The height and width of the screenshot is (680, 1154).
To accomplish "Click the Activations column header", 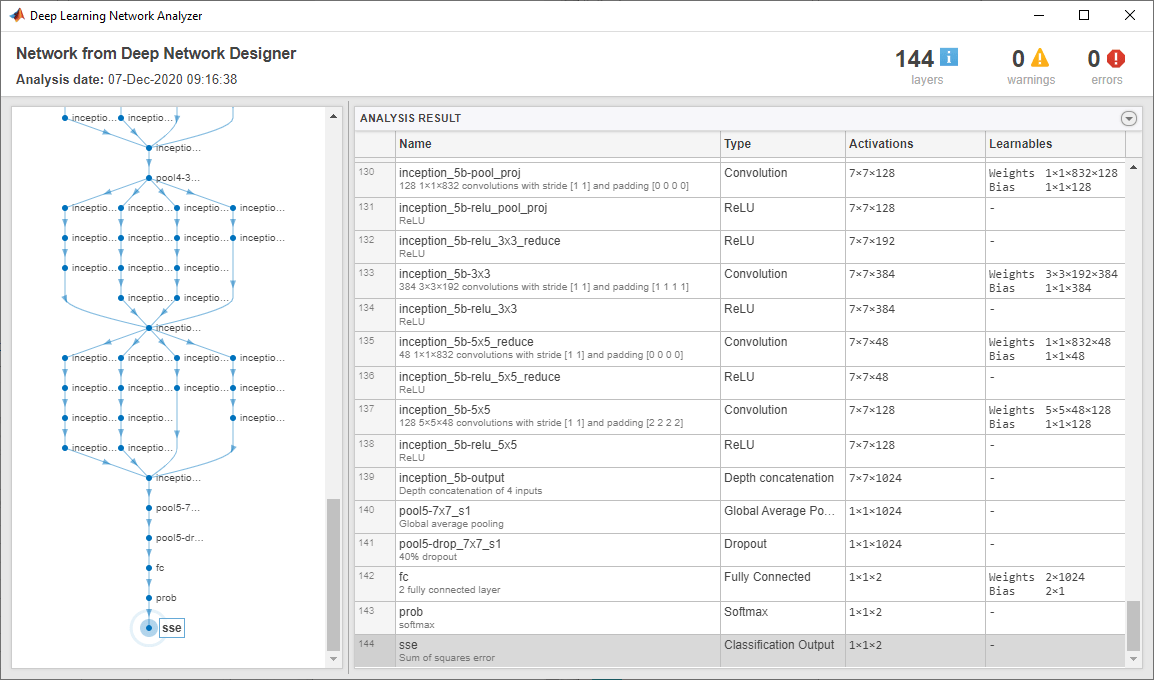I will click(914, 144).
